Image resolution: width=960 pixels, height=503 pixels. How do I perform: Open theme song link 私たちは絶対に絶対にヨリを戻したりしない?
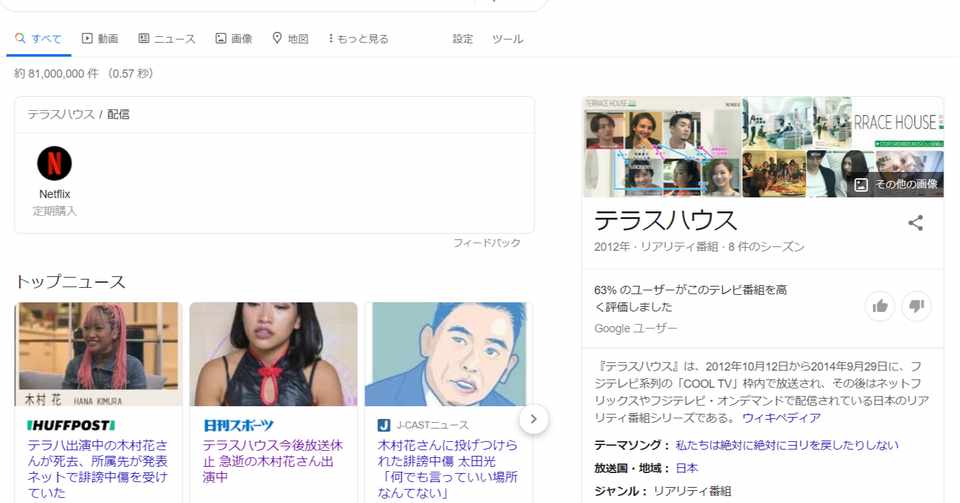(x=787, y=445)
